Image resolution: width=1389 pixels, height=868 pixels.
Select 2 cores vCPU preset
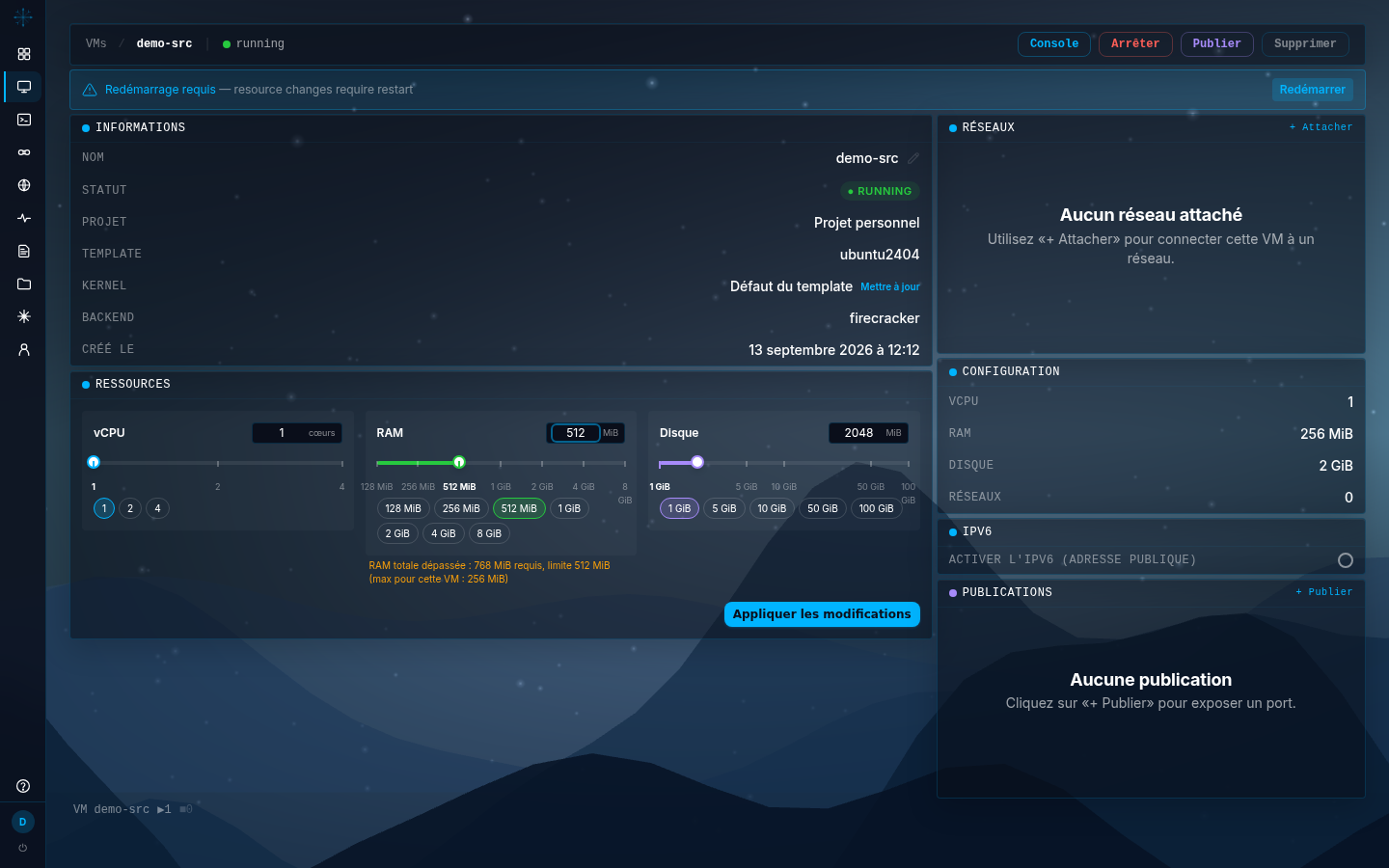pos(130,508)
